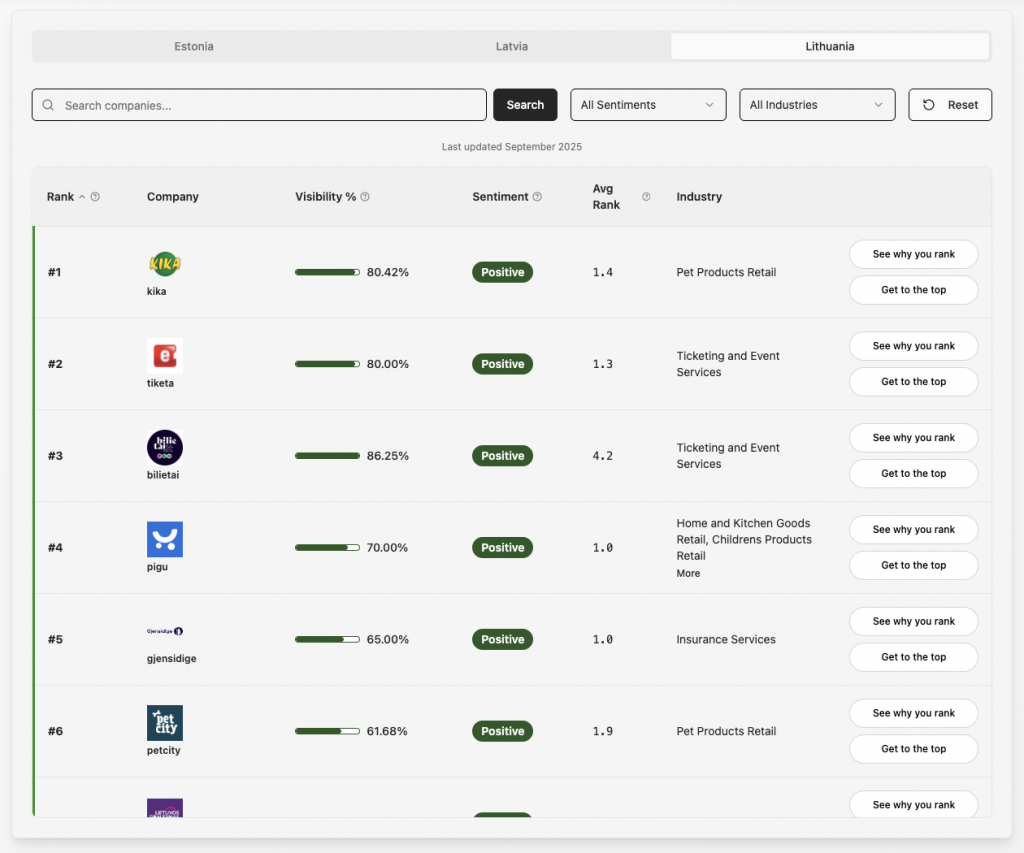Viewport: 1024px width, 853px height.
Task: Click the bilietai round logo
Action: tap(164, 447)
